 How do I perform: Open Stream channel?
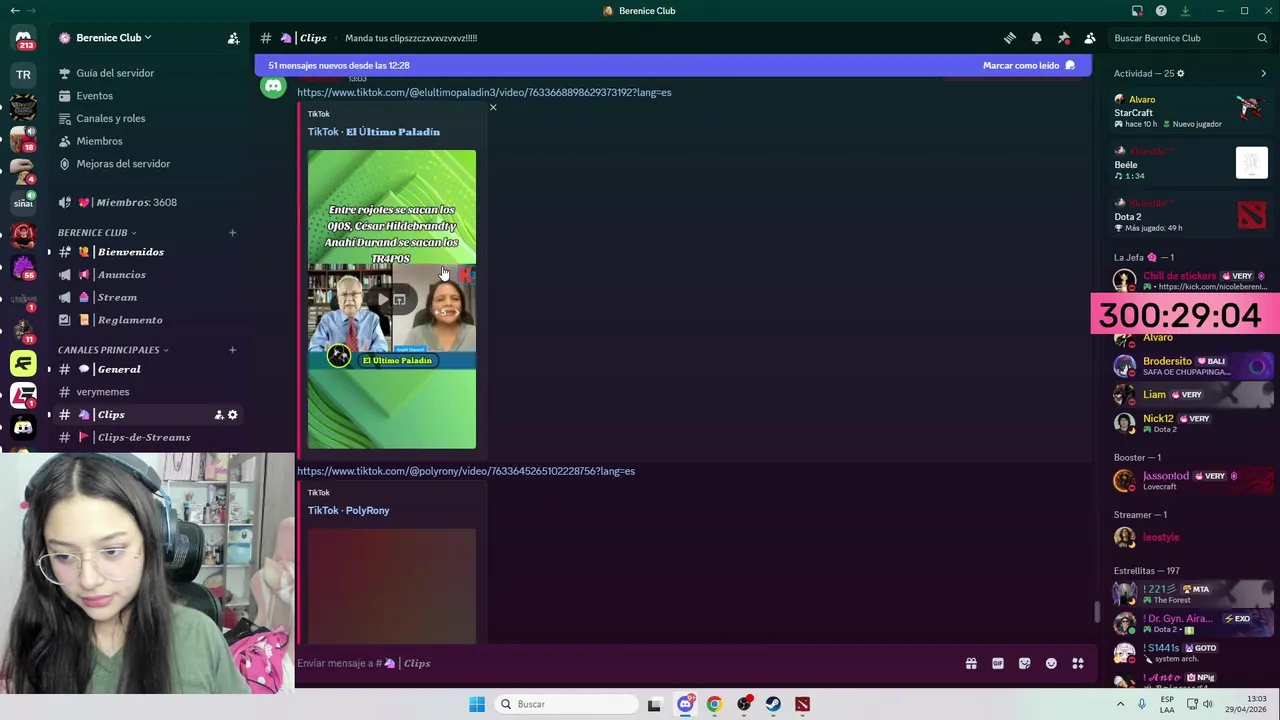pyautogui.click(x=147, y=297)
